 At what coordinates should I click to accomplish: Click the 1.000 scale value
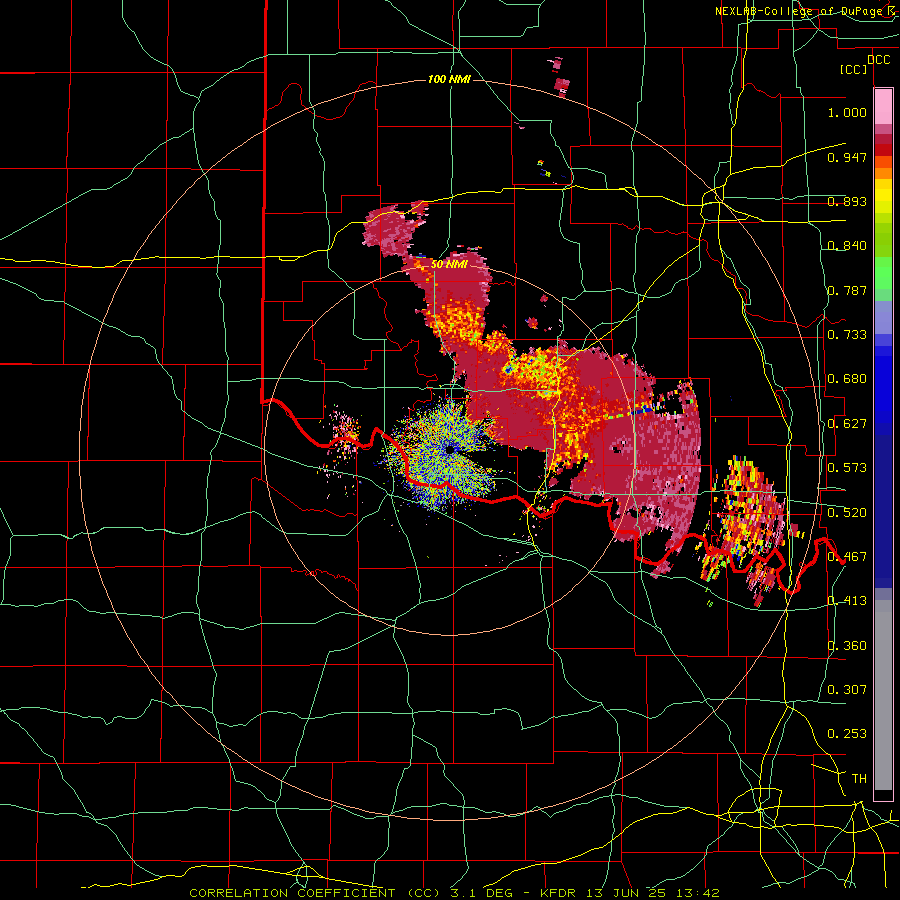click(x=847, y=112)
